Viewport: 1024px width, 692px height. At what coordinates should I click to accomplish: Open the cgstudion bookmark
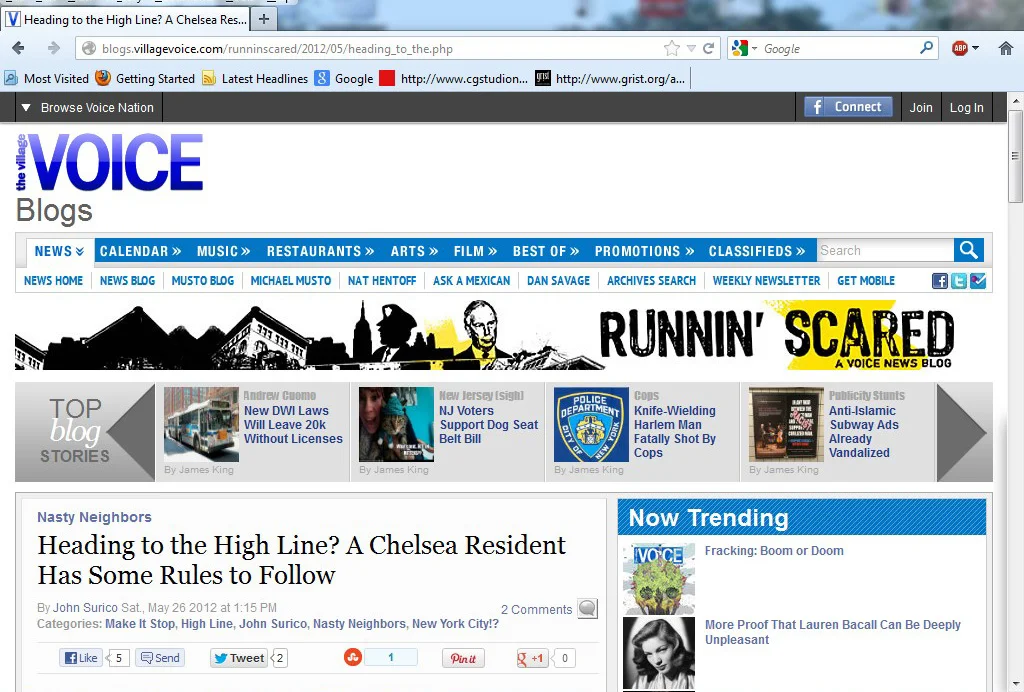tap(454, 79)
